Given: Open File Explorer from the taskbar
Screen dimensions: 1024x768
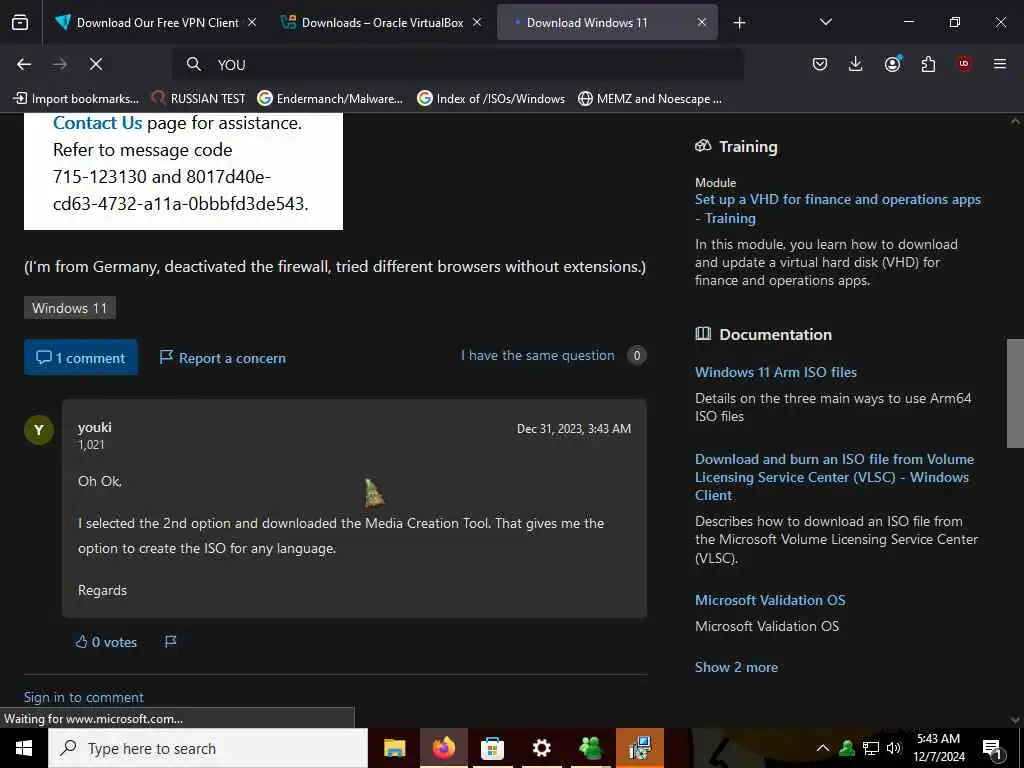Looking at the screenshot, I should 394,748.
